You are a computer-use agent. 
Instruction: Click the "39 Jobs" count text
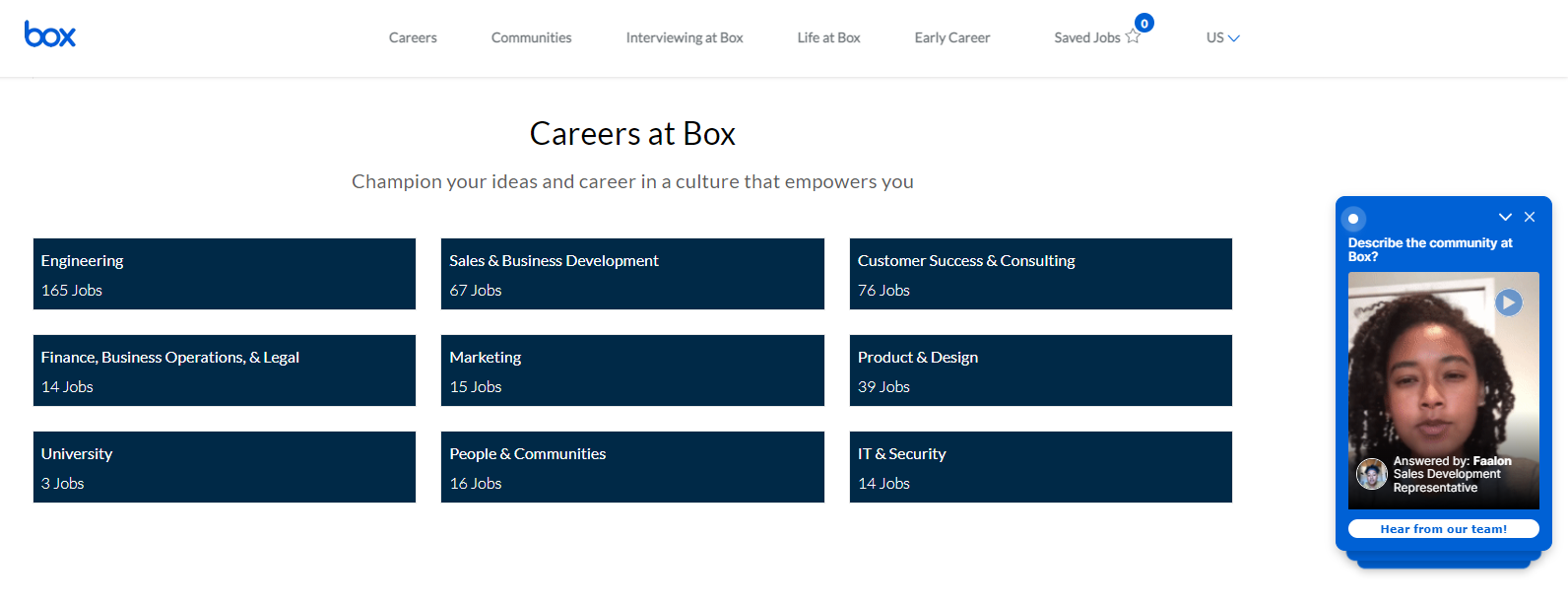[x=883, y=387]
